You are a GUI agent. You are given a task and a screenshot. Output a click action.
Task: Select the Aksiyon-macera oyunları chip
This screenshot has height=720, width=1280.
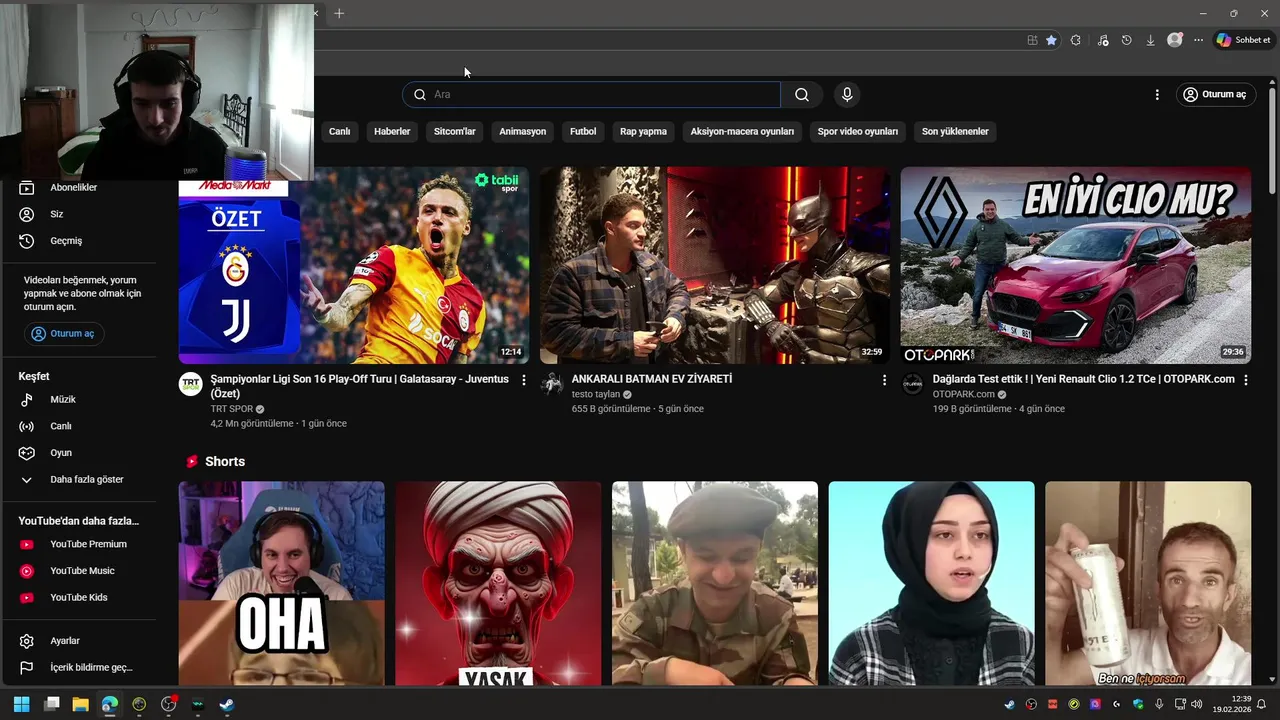742,131
